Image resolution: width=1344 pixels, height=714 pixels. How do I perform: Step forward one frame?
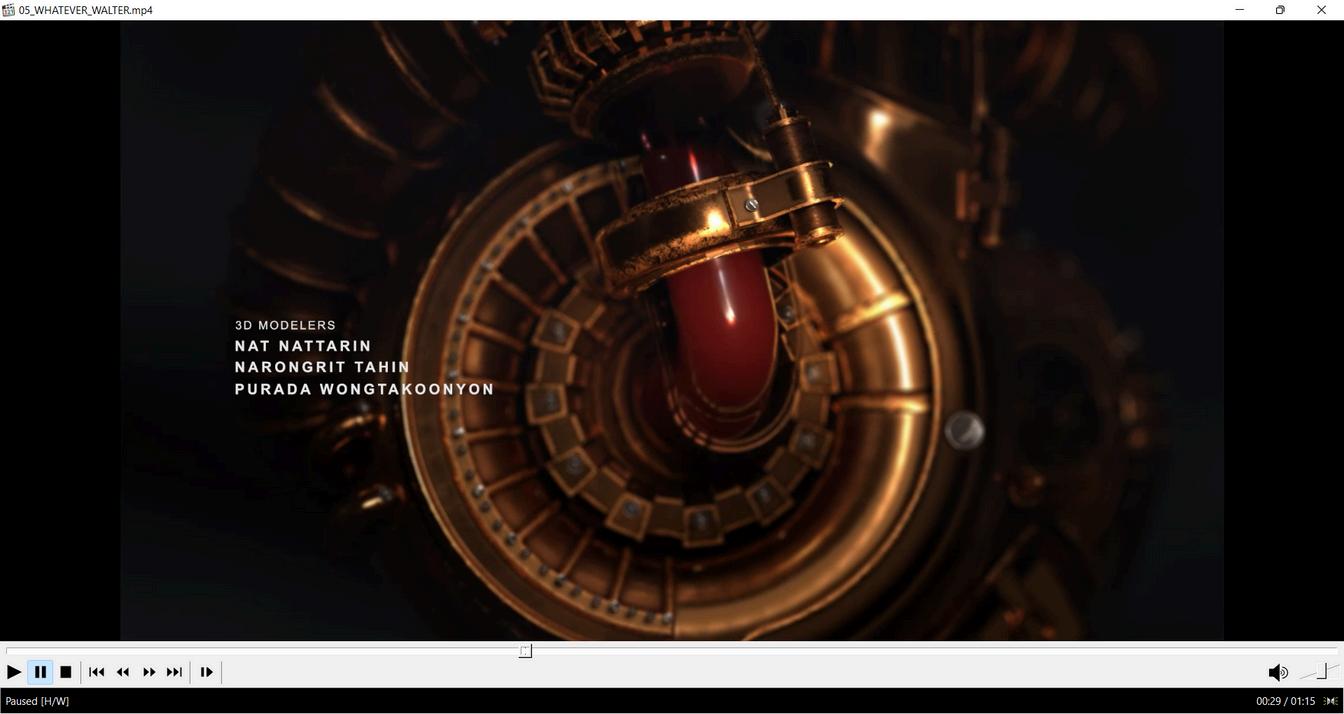(x=207, y=672)
